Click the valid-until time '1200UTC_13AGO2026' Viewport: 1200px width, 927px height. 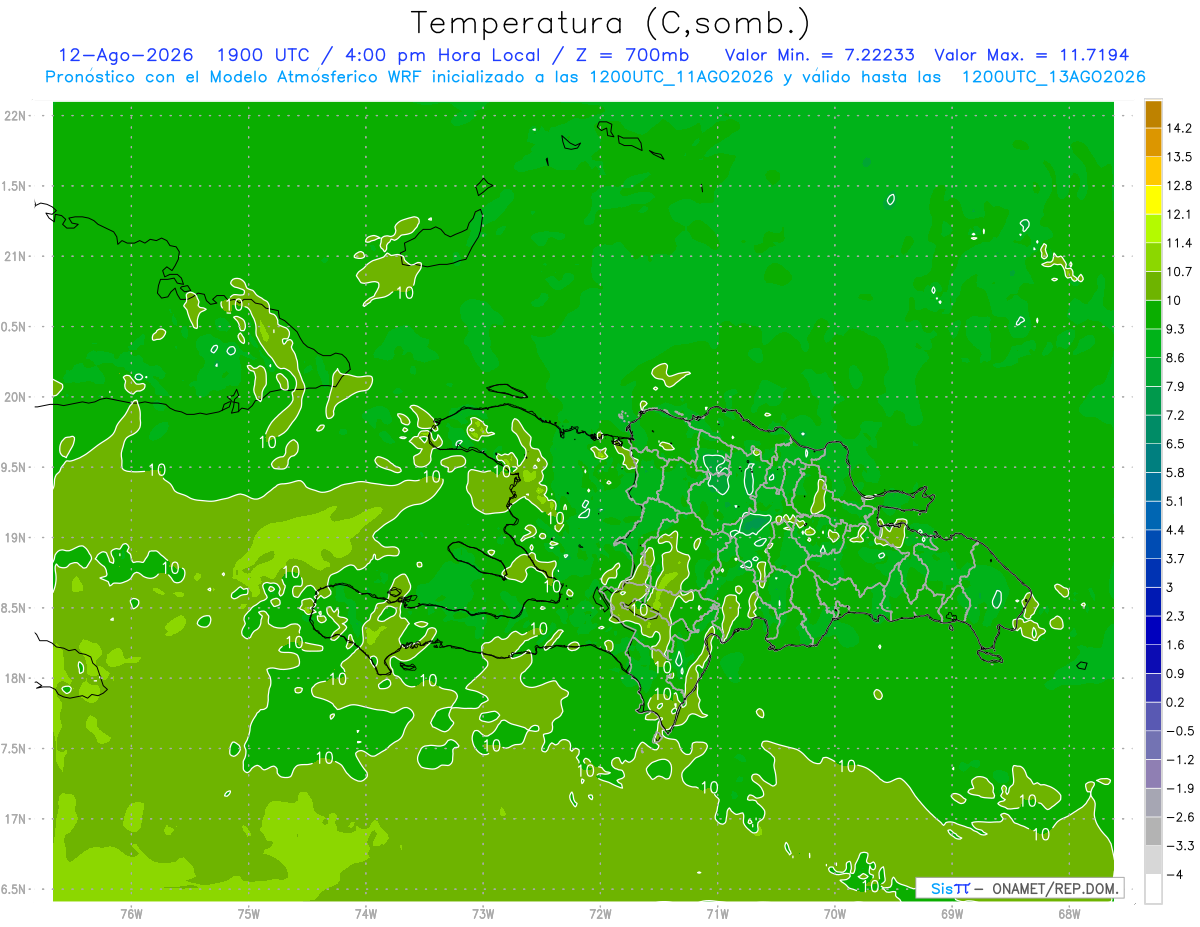tap(1053, 77)
